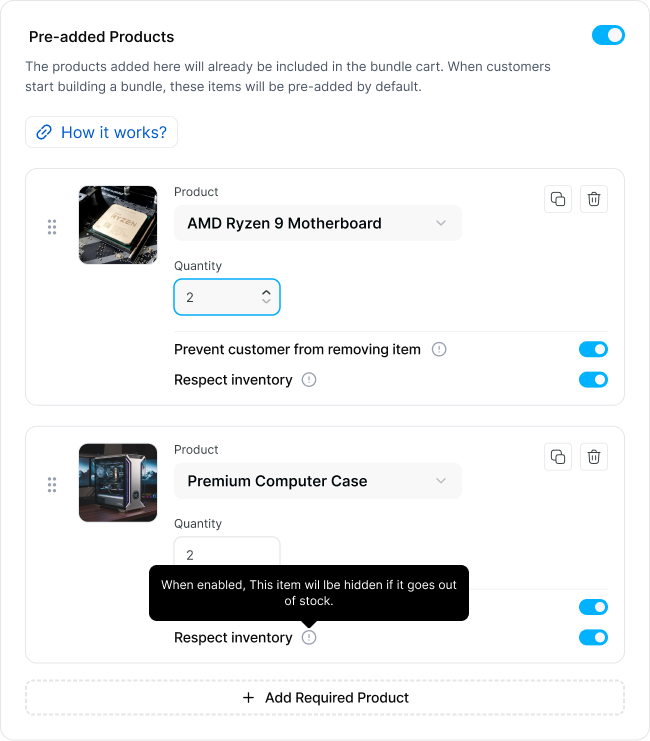The image size is (650, 741).
Task: Duplicate the AMD Ryzen 9 Motherboard item
Action: [x=558, y=199]
